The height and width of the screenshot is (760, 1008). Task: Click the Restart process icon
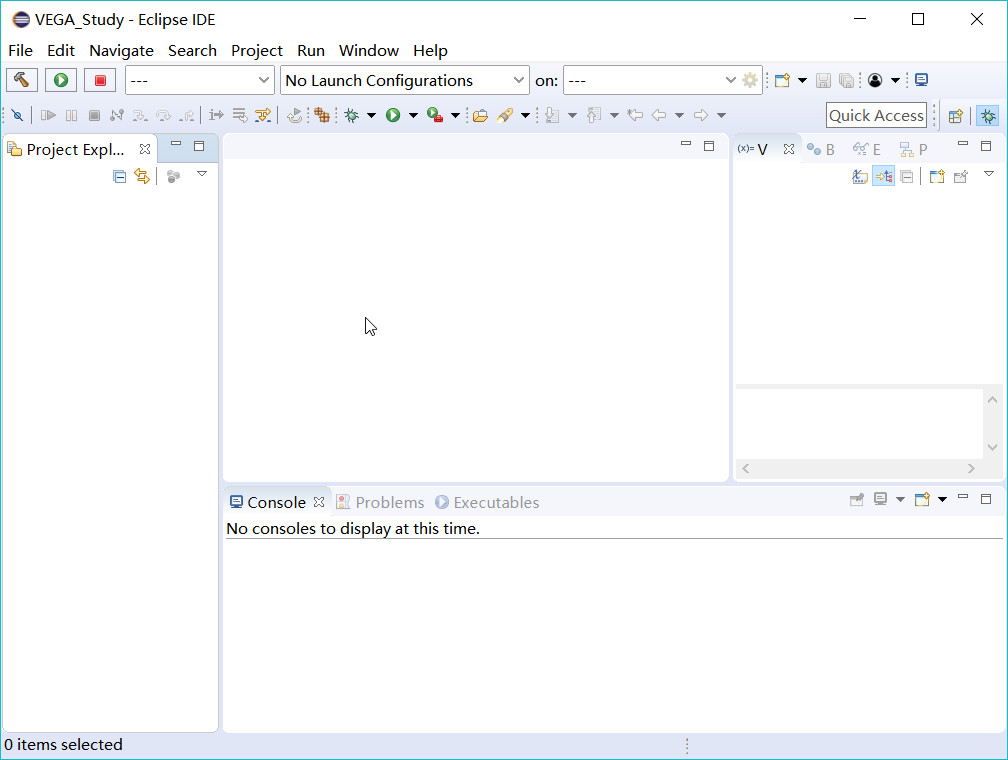tap(294, 115)
